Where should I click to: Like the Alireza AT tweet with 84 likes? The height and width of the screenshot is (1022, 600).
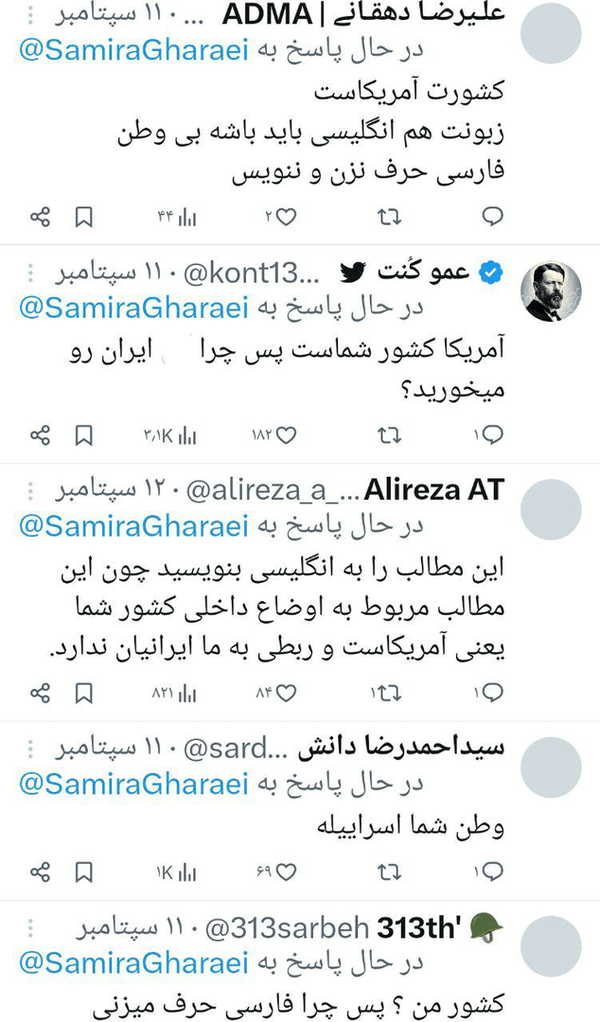(286, 693)
